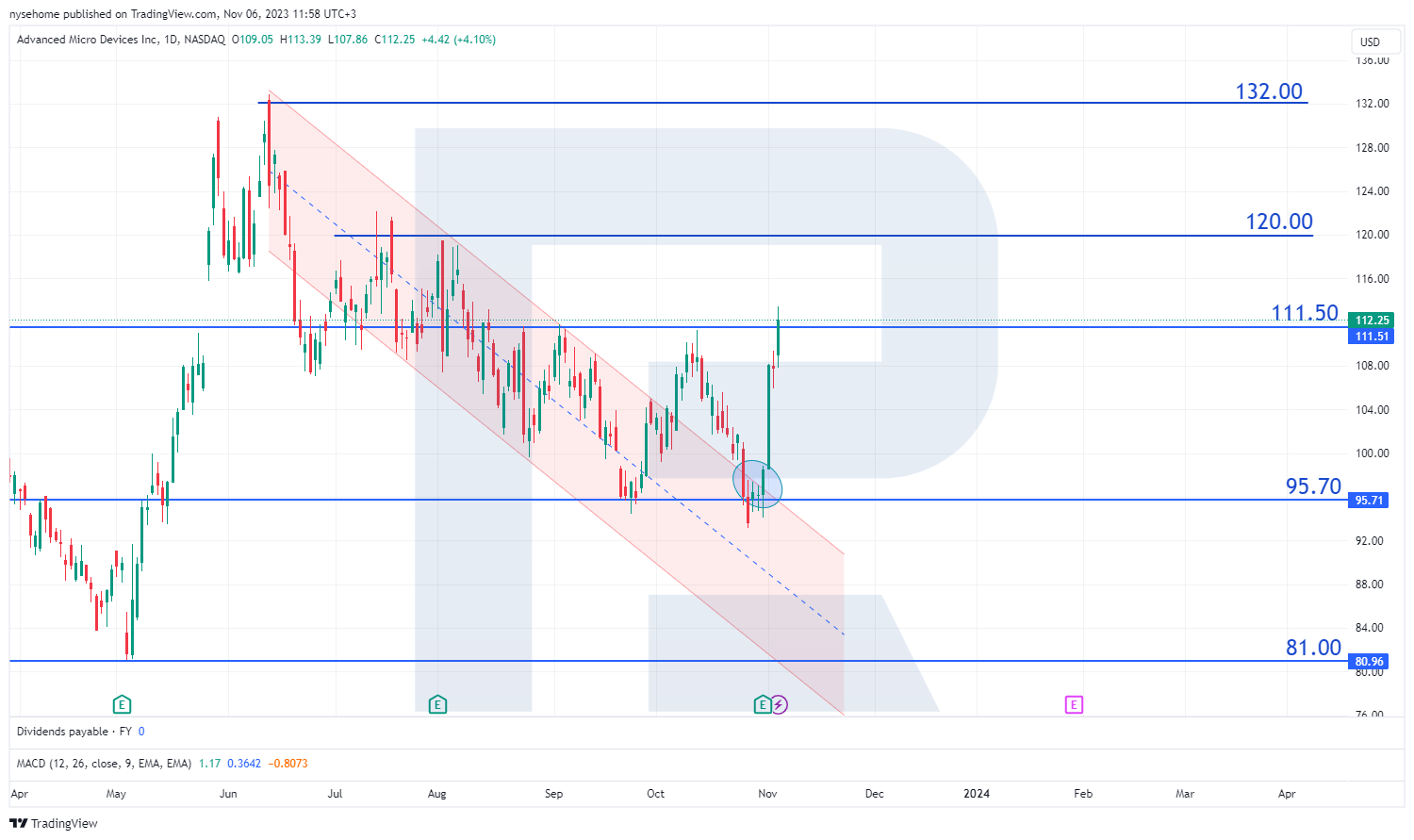
Task: Select the 111.50 horizontal line label
Action: click(1305, 313)
